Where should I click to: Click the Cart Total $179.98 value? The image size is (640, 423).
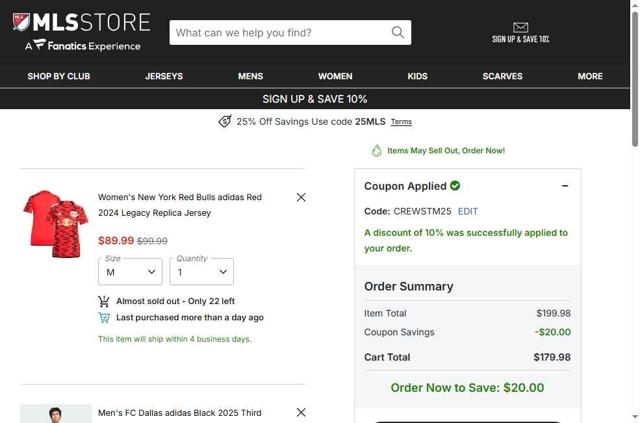click(552, 357)
